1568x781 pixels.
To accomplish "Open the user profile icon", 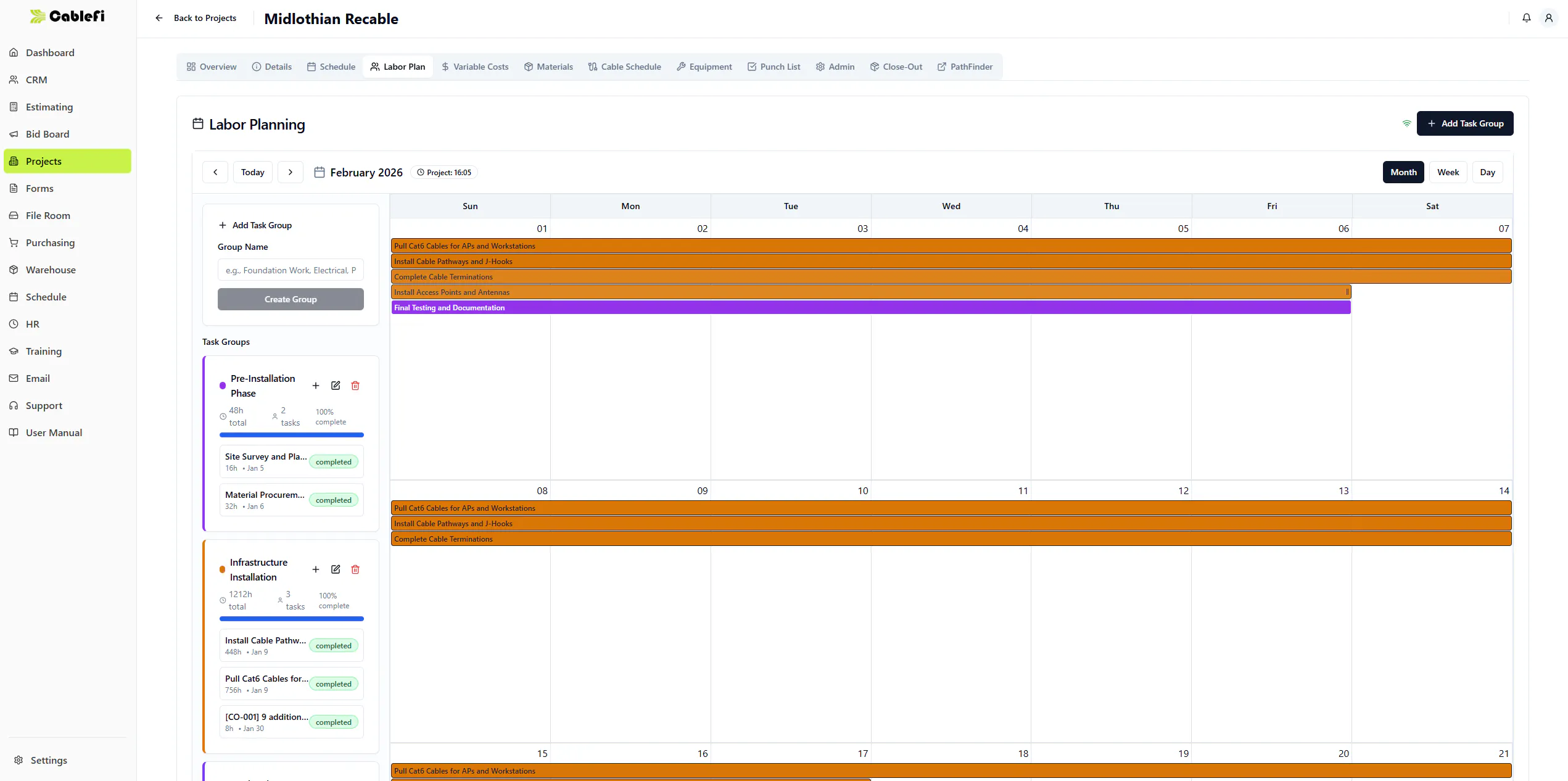I will tap(1548, 18).
